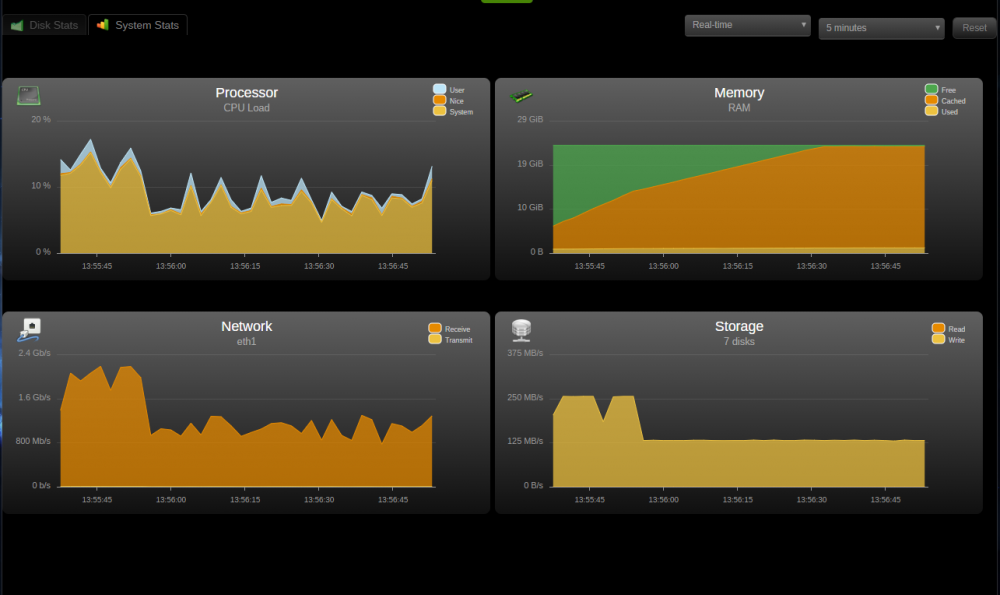The image size is (1000, 595).
Task: Click the 29 GiB axis label
Action: [530, 120]
